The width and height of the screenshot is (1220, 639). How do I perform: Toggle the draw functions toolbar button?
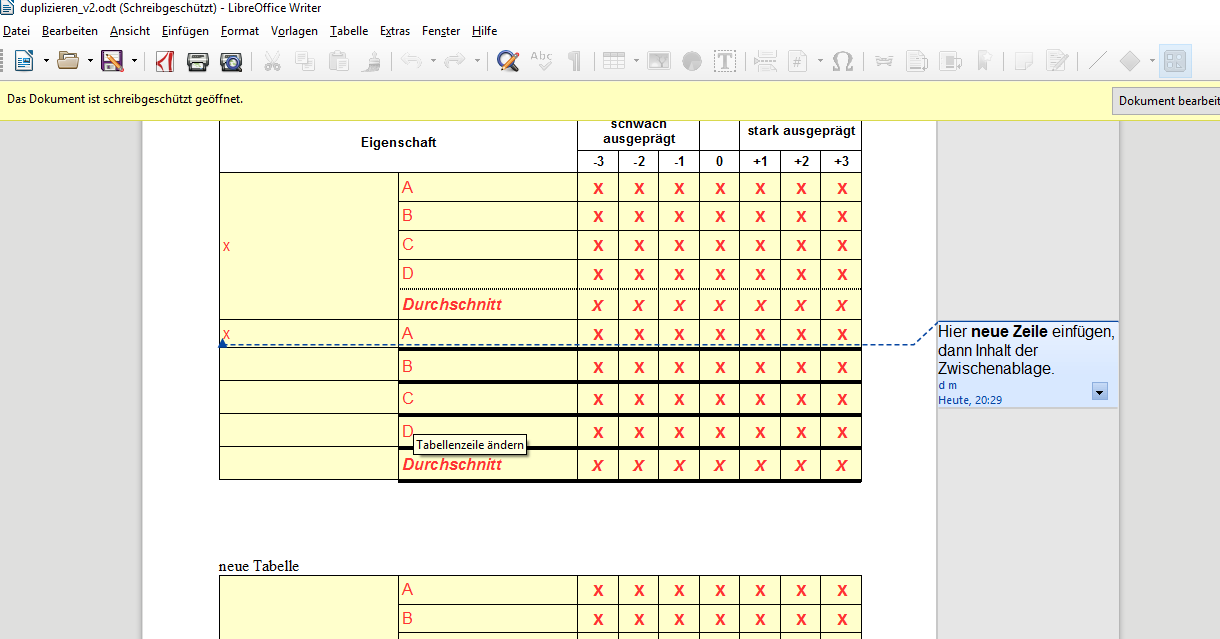(1175, 61)
